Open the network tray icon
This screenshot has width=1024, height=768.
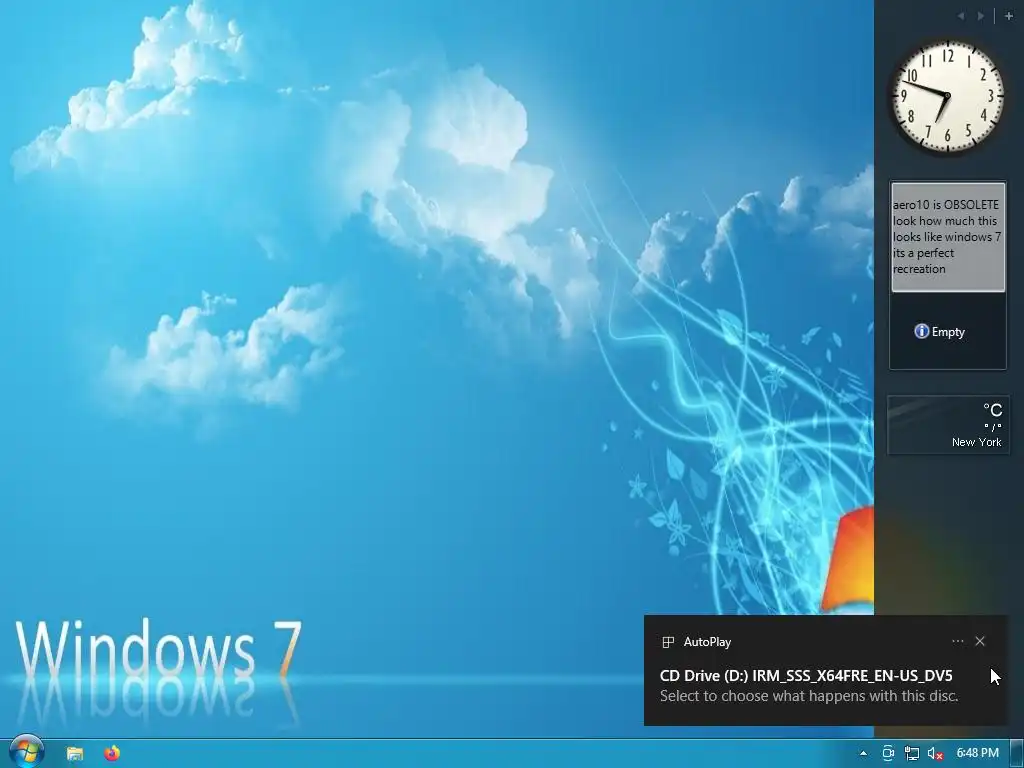point(912,753)
